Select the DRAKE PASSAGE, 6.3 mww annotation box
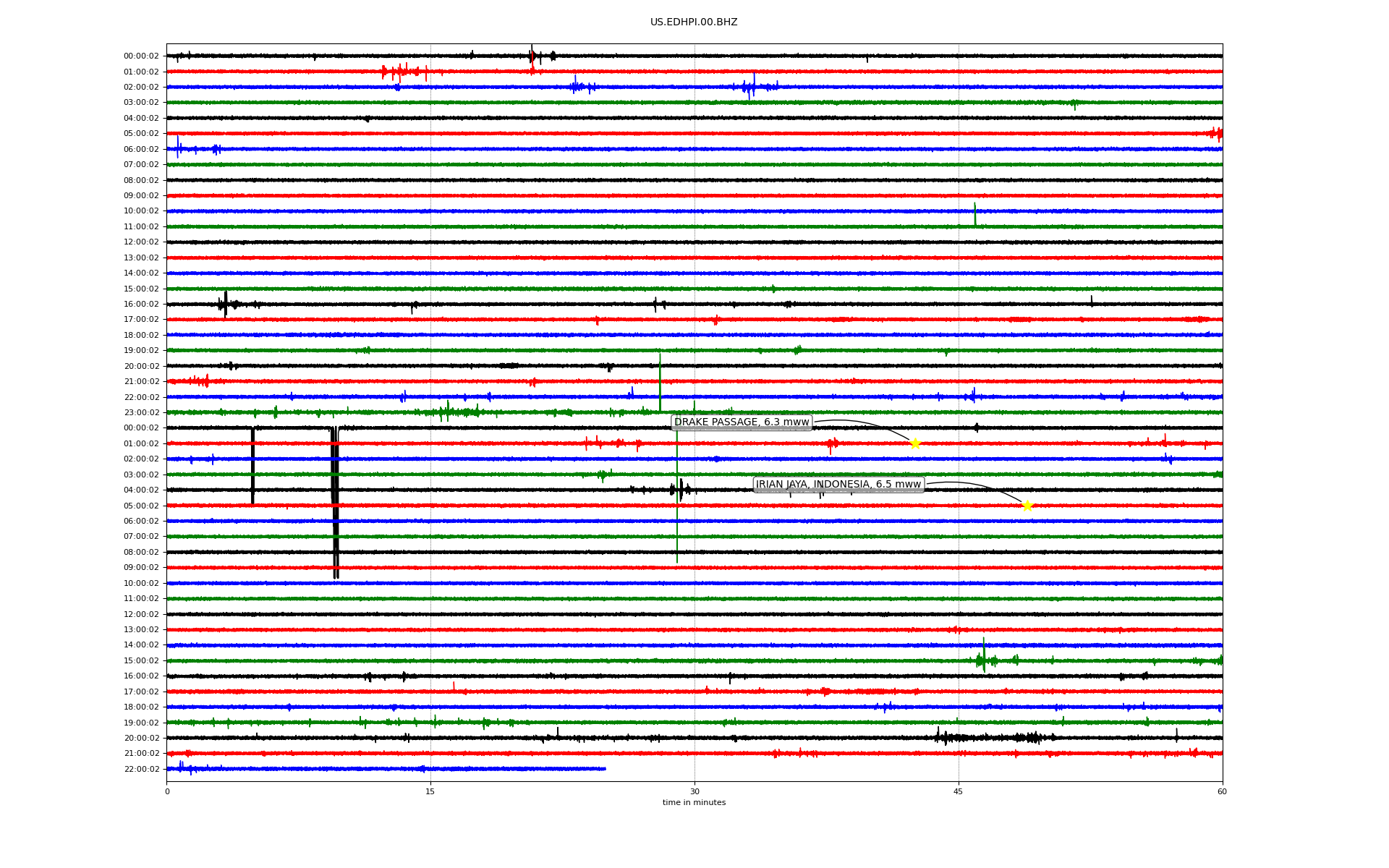 tap(742, 422)
